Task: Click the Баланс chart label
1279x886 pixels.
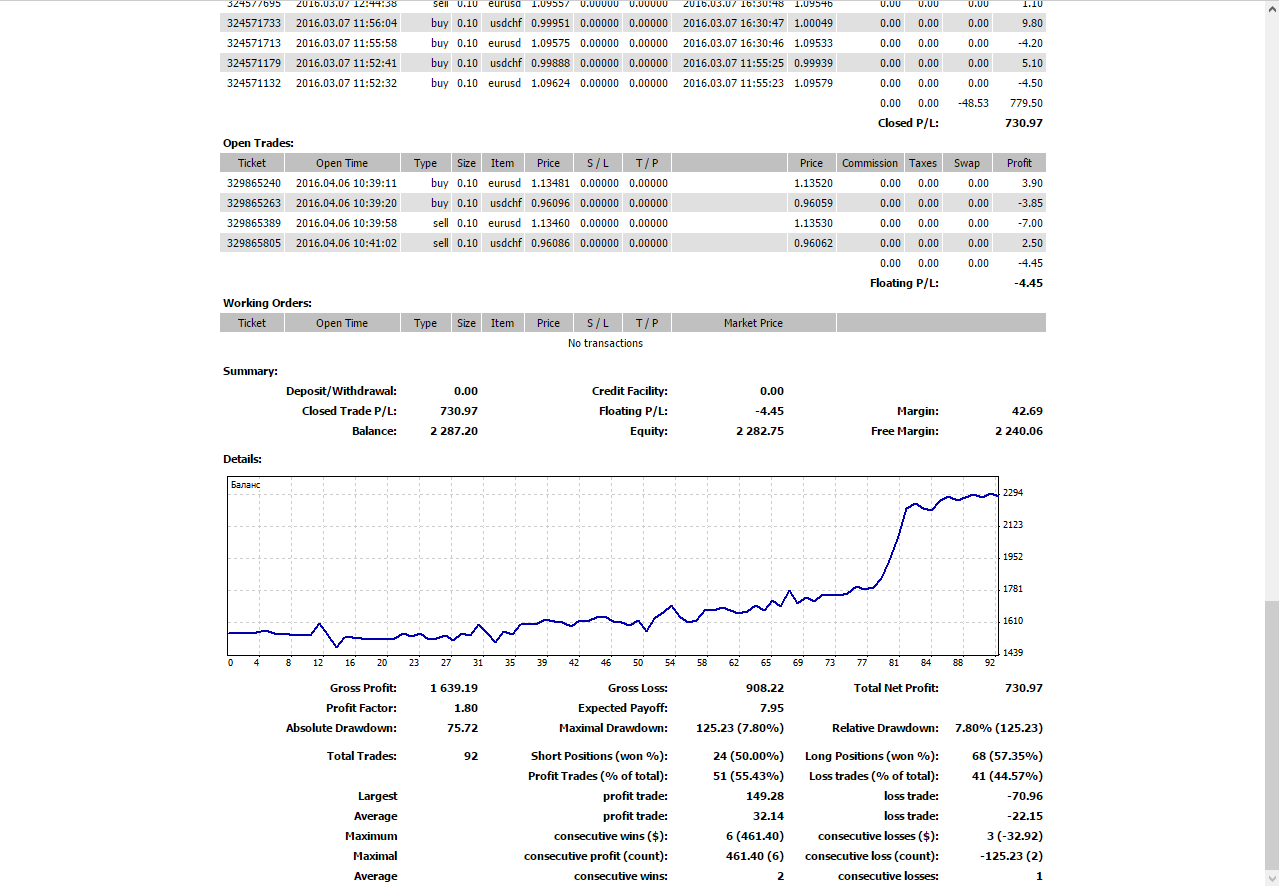Action: point(246,484)
